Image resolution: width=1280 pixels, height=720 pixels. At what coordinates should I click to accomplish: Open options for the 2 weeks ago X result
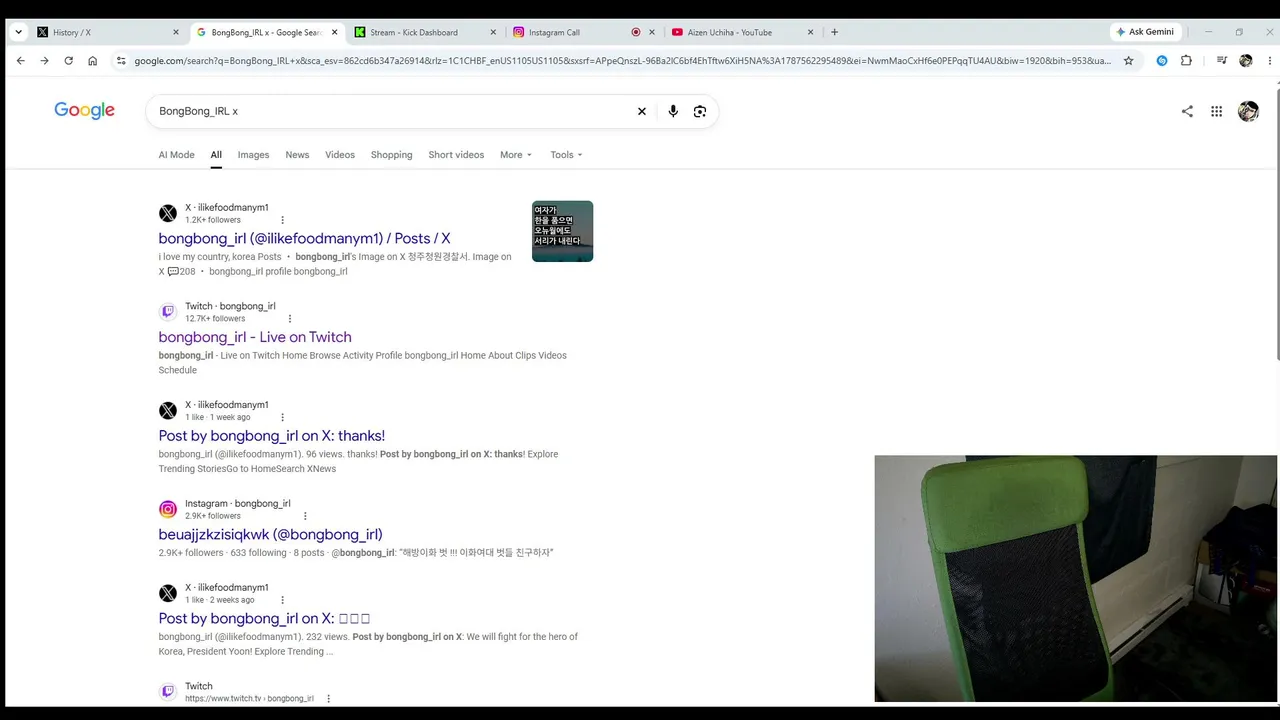[282, 600]
